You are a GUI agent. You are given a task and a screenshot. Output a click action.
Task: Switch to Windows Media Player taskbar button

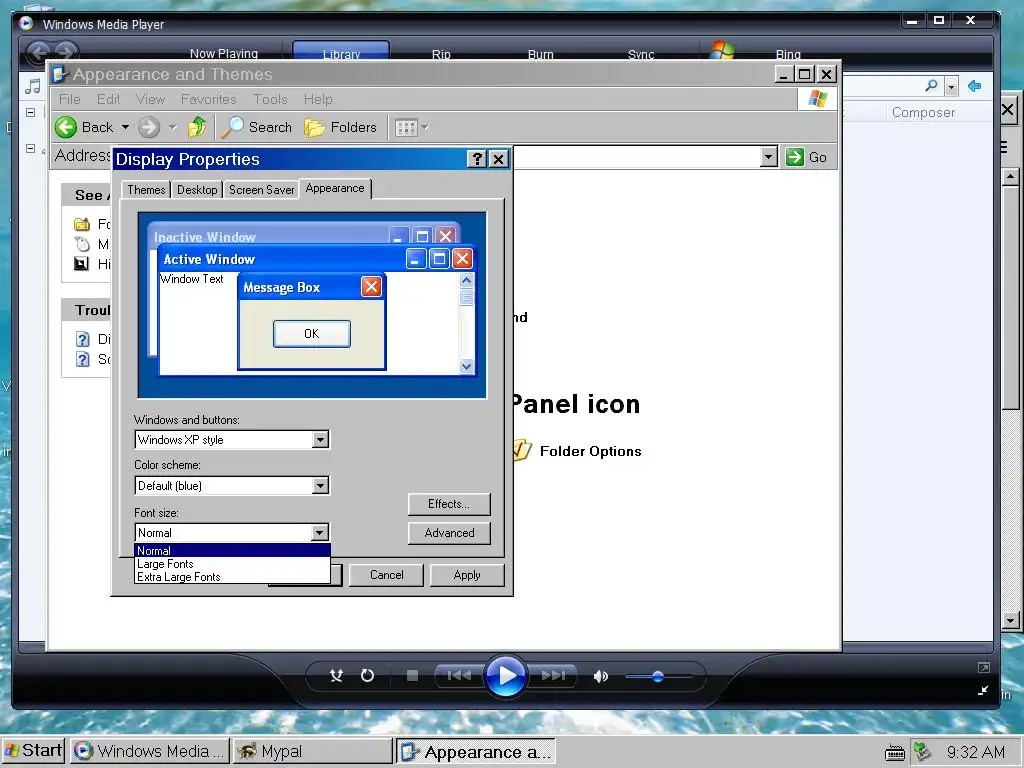tap(150, 751)
